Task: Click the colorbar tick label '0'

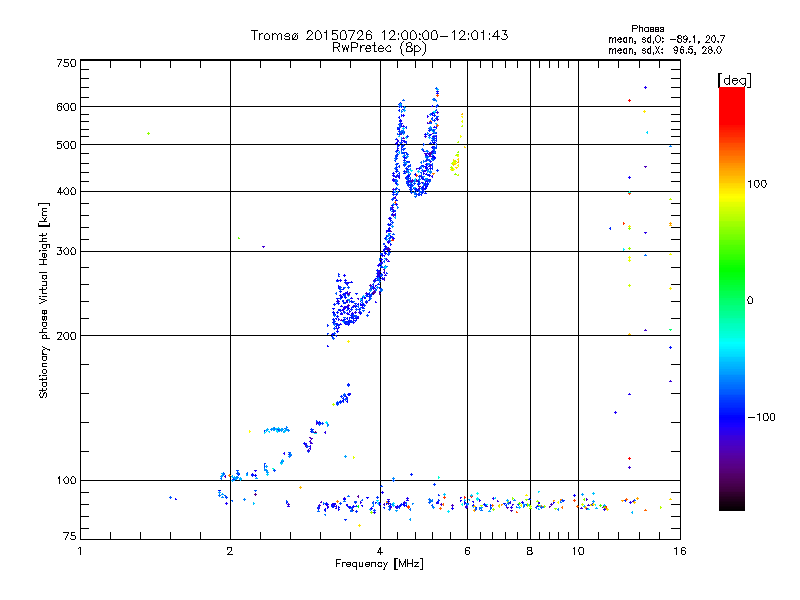Action: coord(749,300)
